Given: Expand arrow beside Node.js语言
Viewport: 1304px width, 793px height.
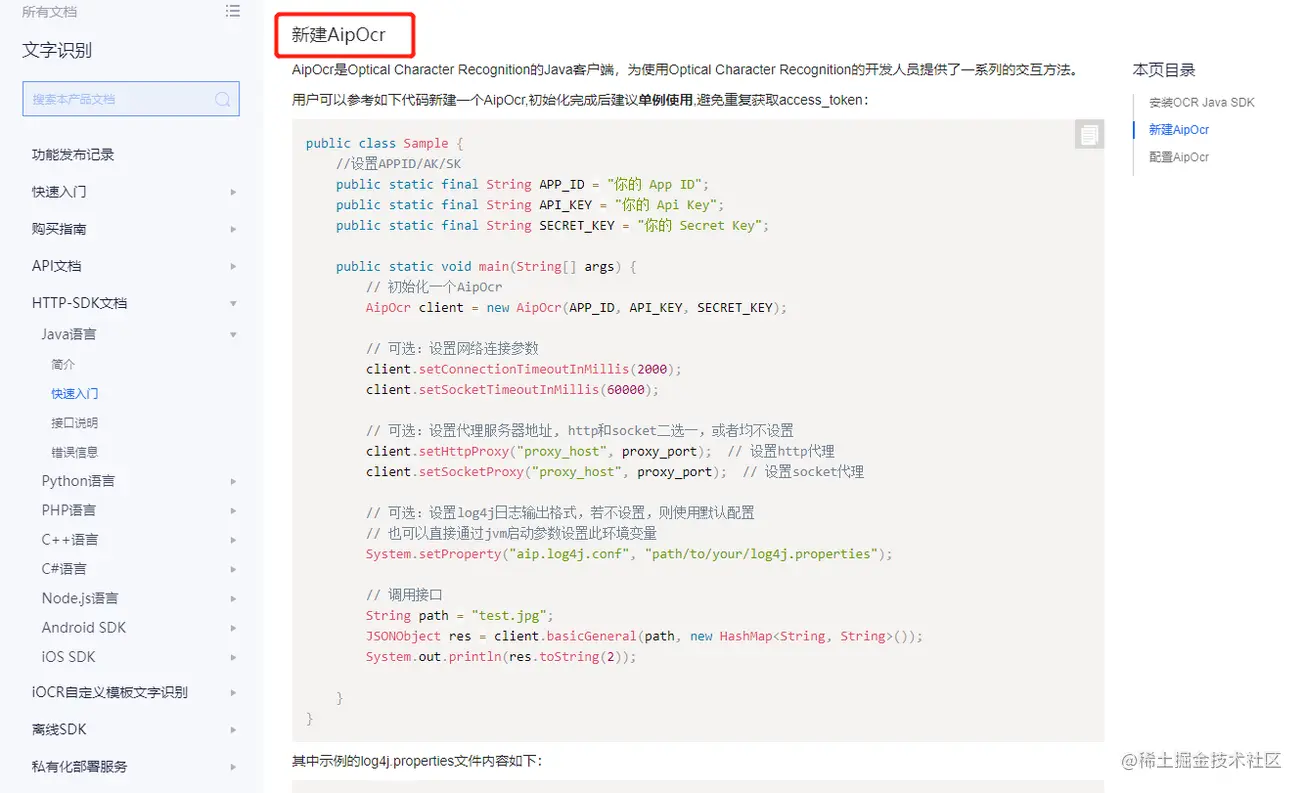Looking at the screenshot, I should tap(233, 598).
